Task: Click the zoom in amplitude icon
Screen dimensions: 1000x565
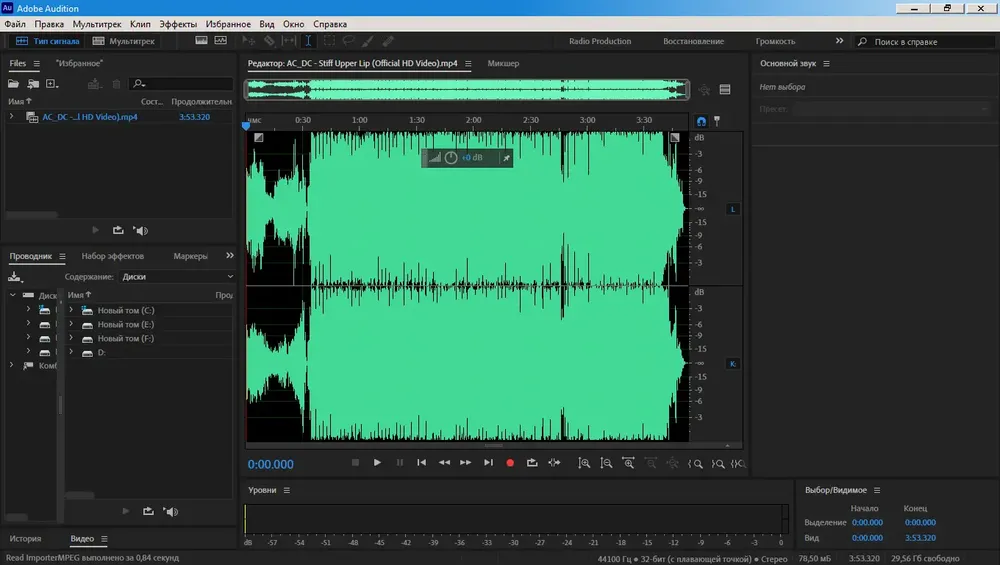Action: pos(584,464)
